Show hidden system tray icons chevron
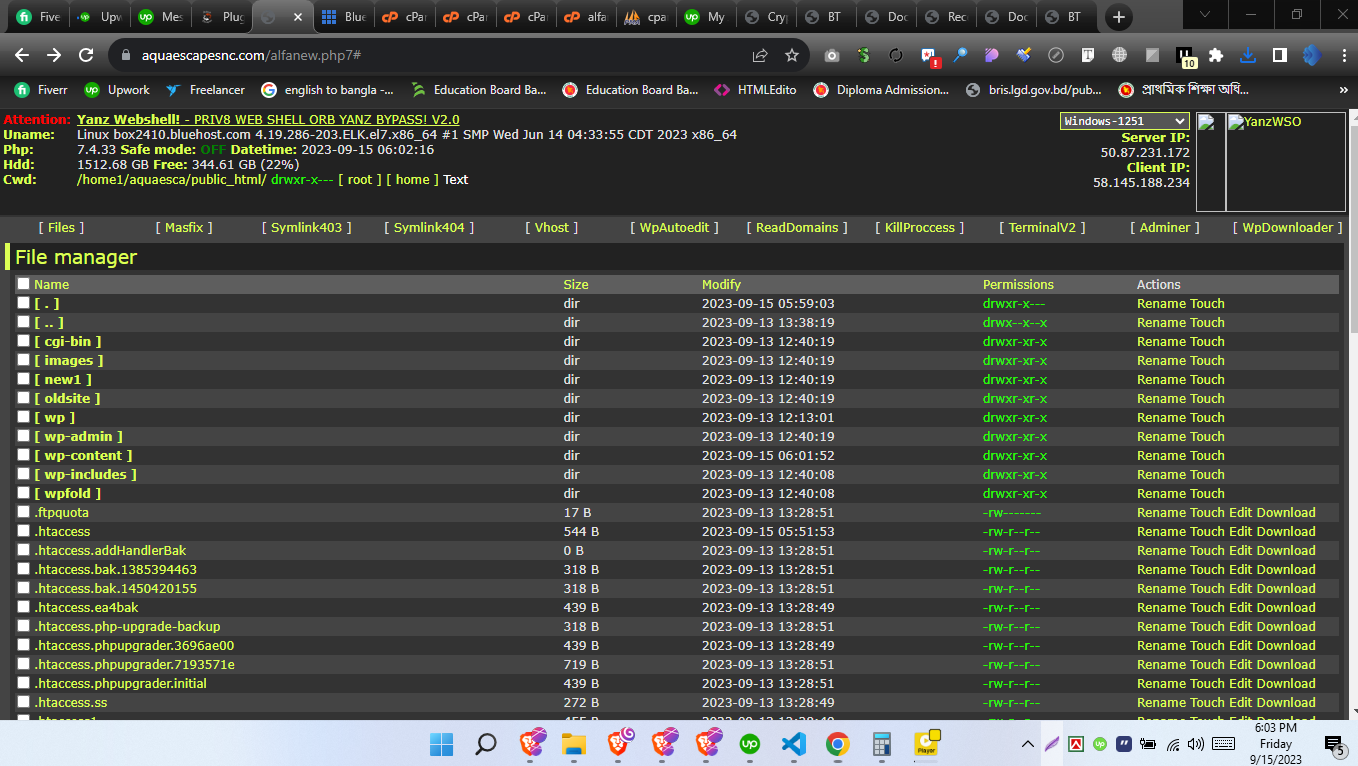This screenshot has width=1358, height=766. coord(1027,744)
